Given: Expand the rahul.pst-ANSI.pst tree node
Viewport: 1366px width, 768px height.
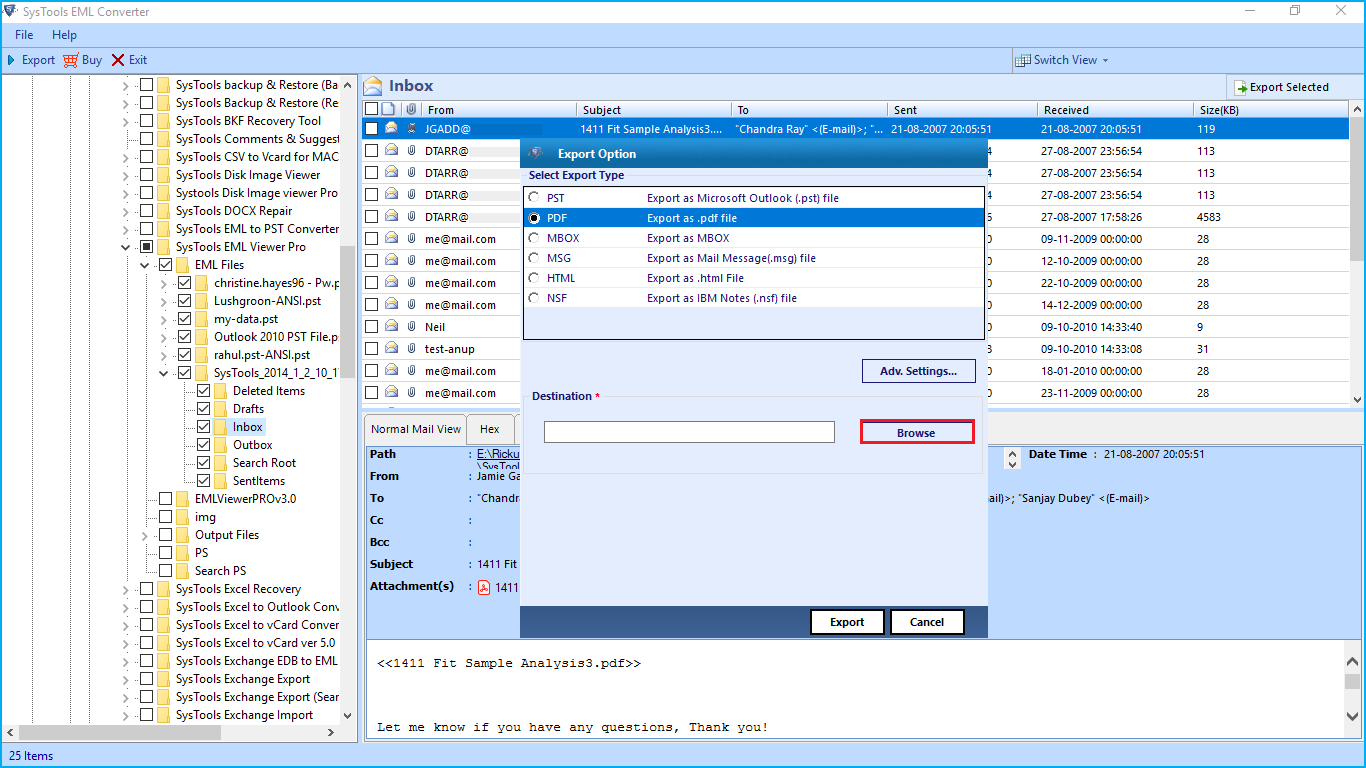Looking at the screenshot, I should (164, 355).
